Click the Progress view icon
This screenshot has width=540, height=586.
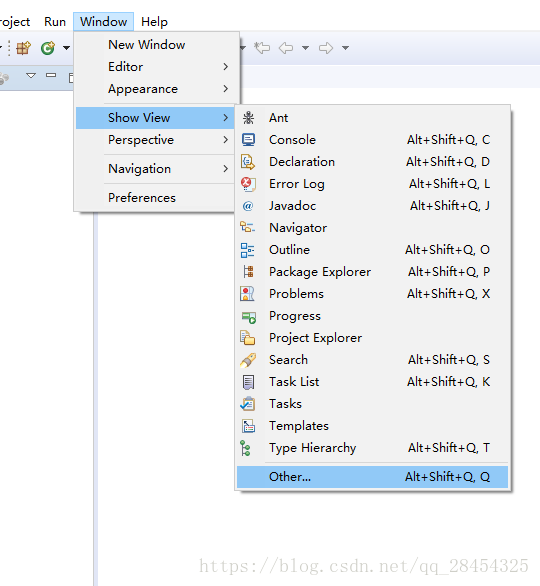tap(249, 318)
